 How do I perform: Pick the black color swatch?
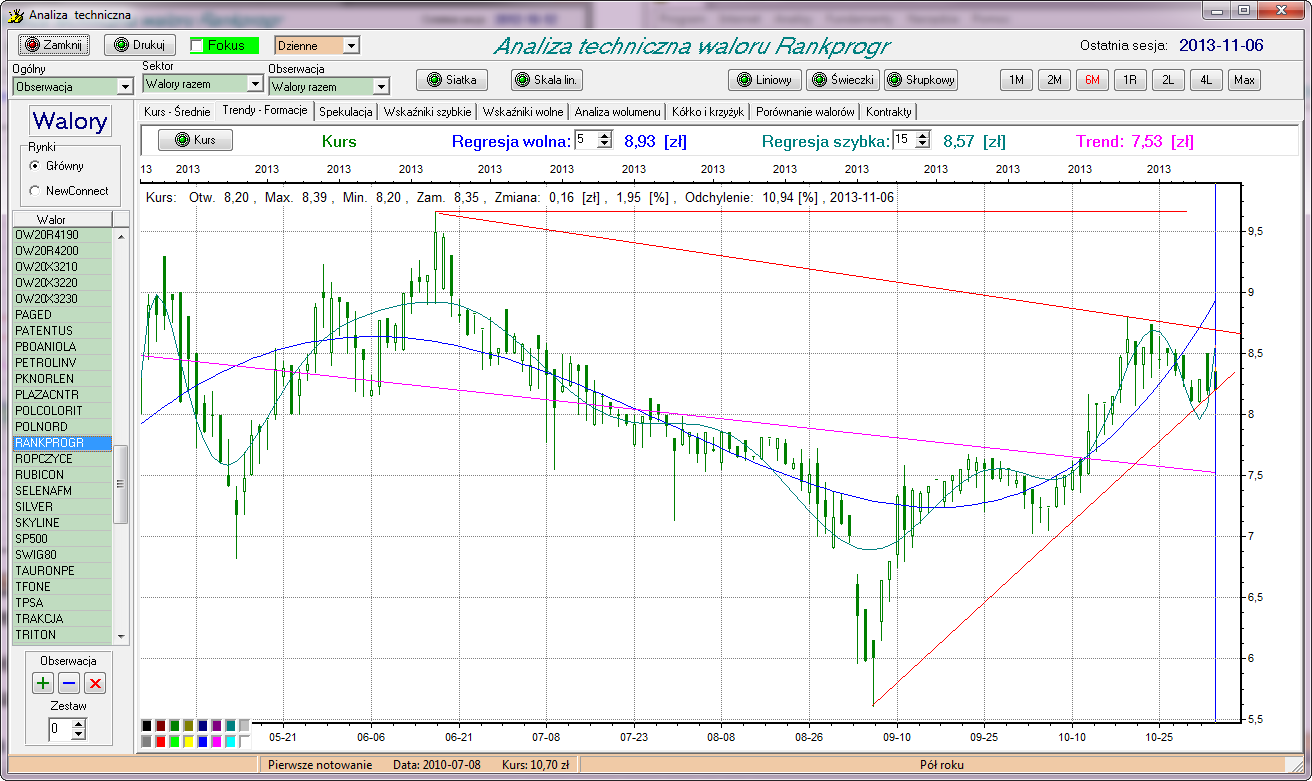tap(147, 726)
